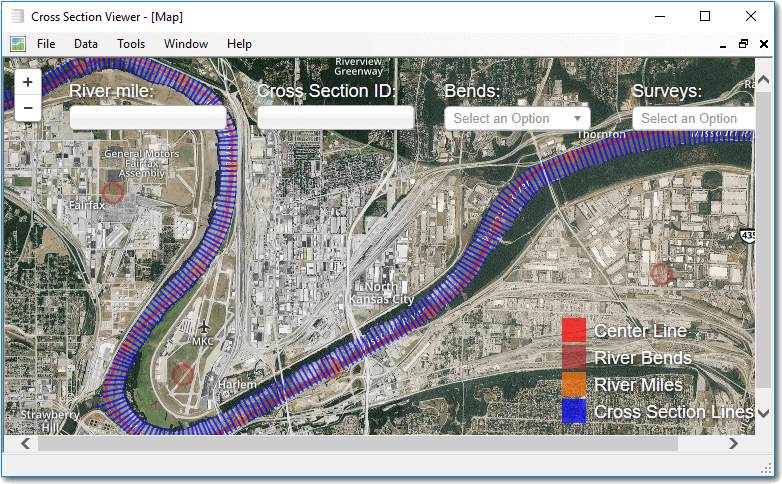
Task: Click the General Motors Fairfax Assembly label
Action: tap(142, 163)
